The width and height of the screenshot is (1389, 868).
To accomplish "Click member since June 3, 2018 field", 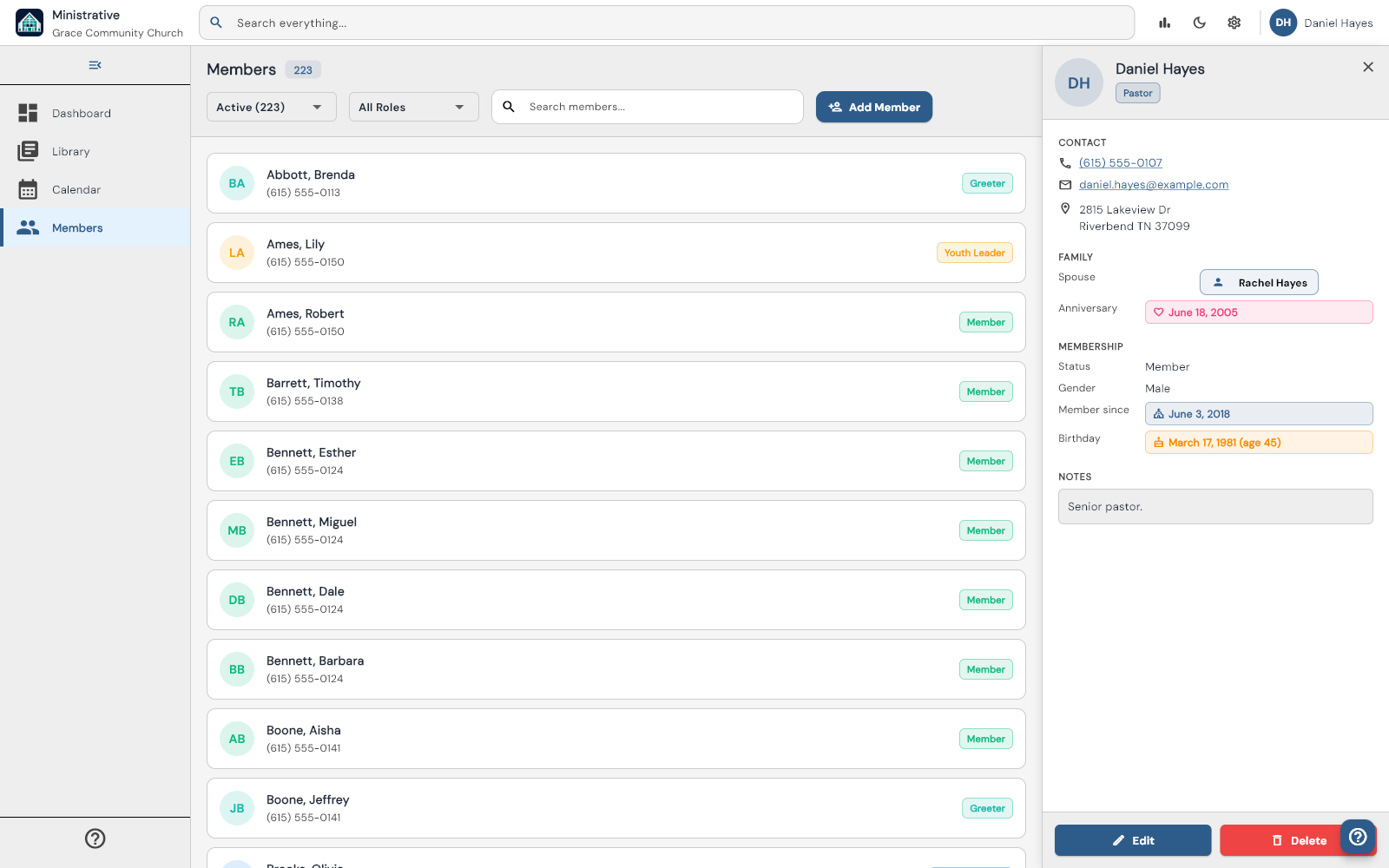I will coord(1259,413).
